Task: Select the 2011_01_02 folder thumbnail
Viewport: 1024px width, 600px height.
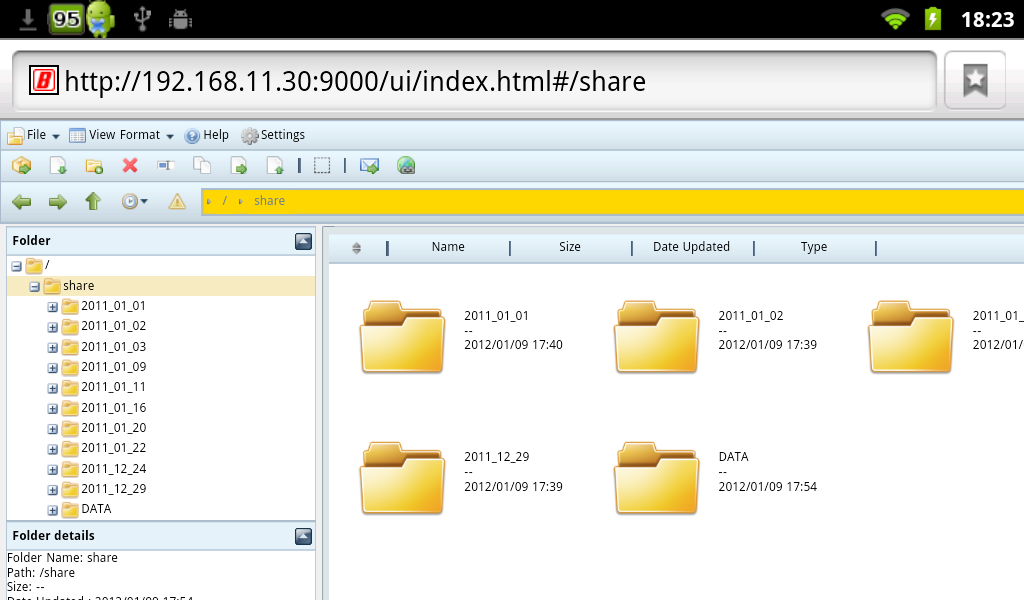Action: tap(656, 336)
